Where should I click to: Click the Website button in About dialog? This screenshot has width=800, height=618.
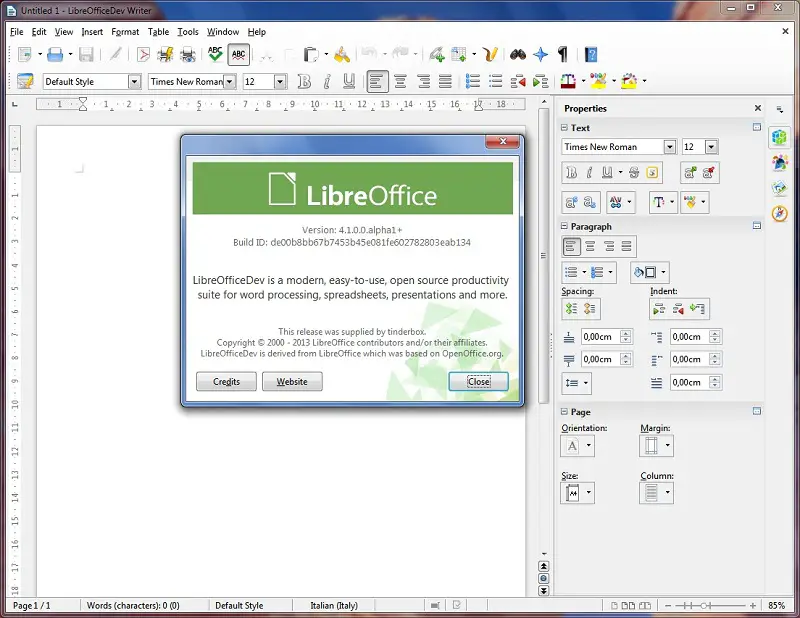[x=292, y=382]
